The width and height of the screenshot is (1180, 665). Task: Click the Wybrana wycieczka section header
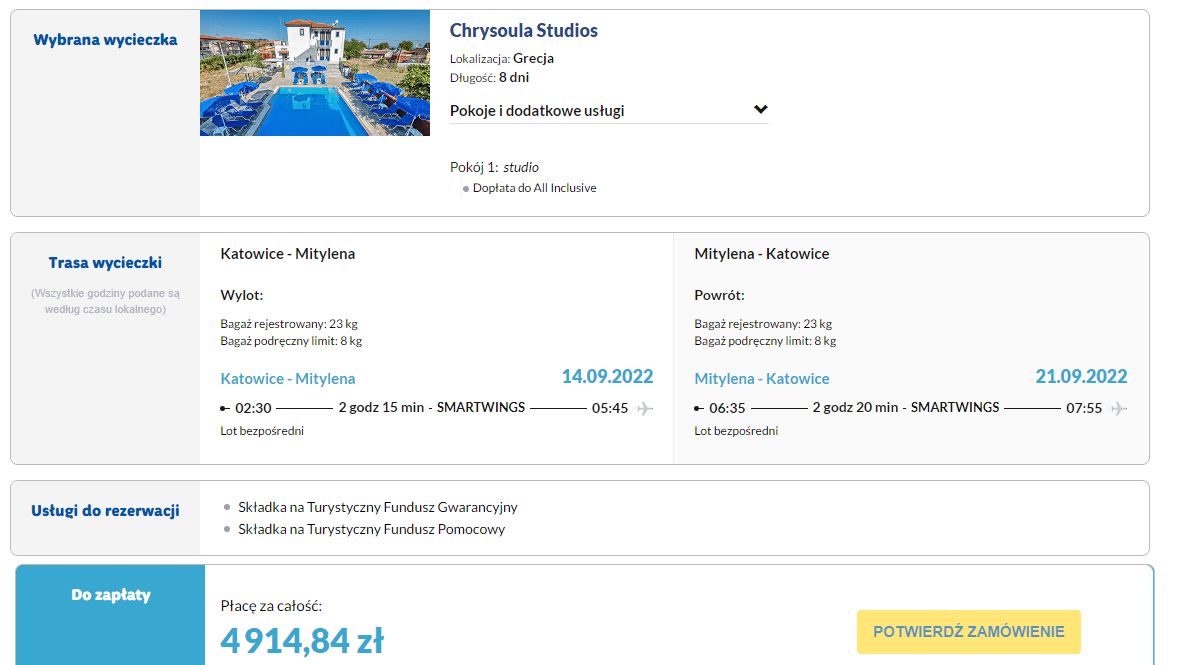(x=105, y=42)
